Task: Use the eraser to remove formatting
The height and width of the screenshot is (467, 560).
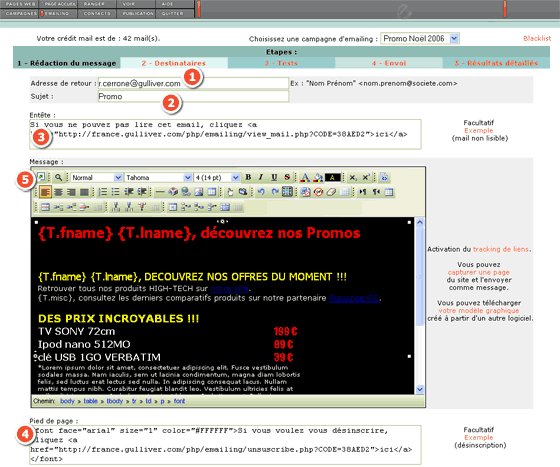Action: tap(331, 192)
